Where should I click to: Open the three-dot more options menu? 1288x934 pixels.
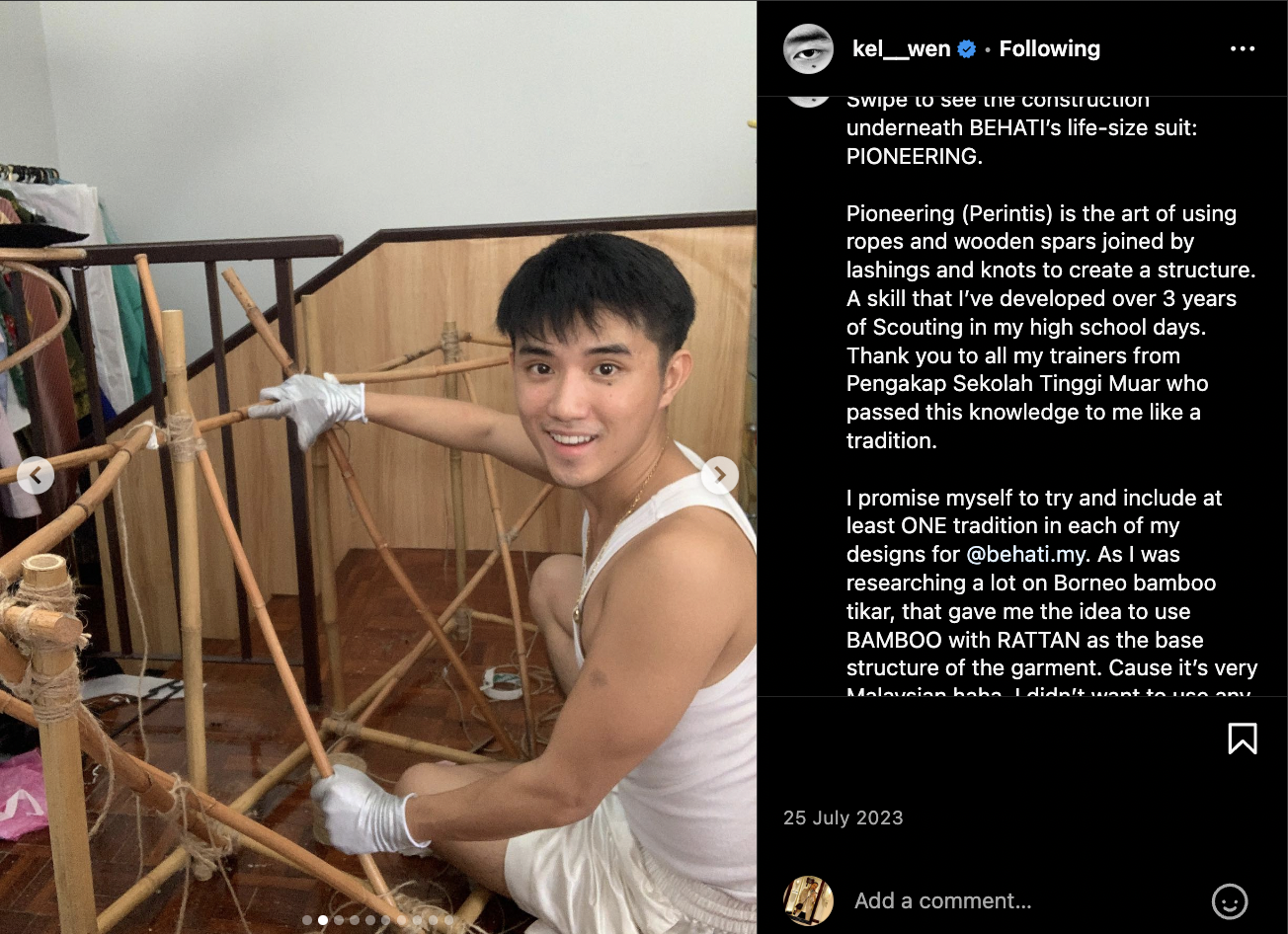[1242, 49]
